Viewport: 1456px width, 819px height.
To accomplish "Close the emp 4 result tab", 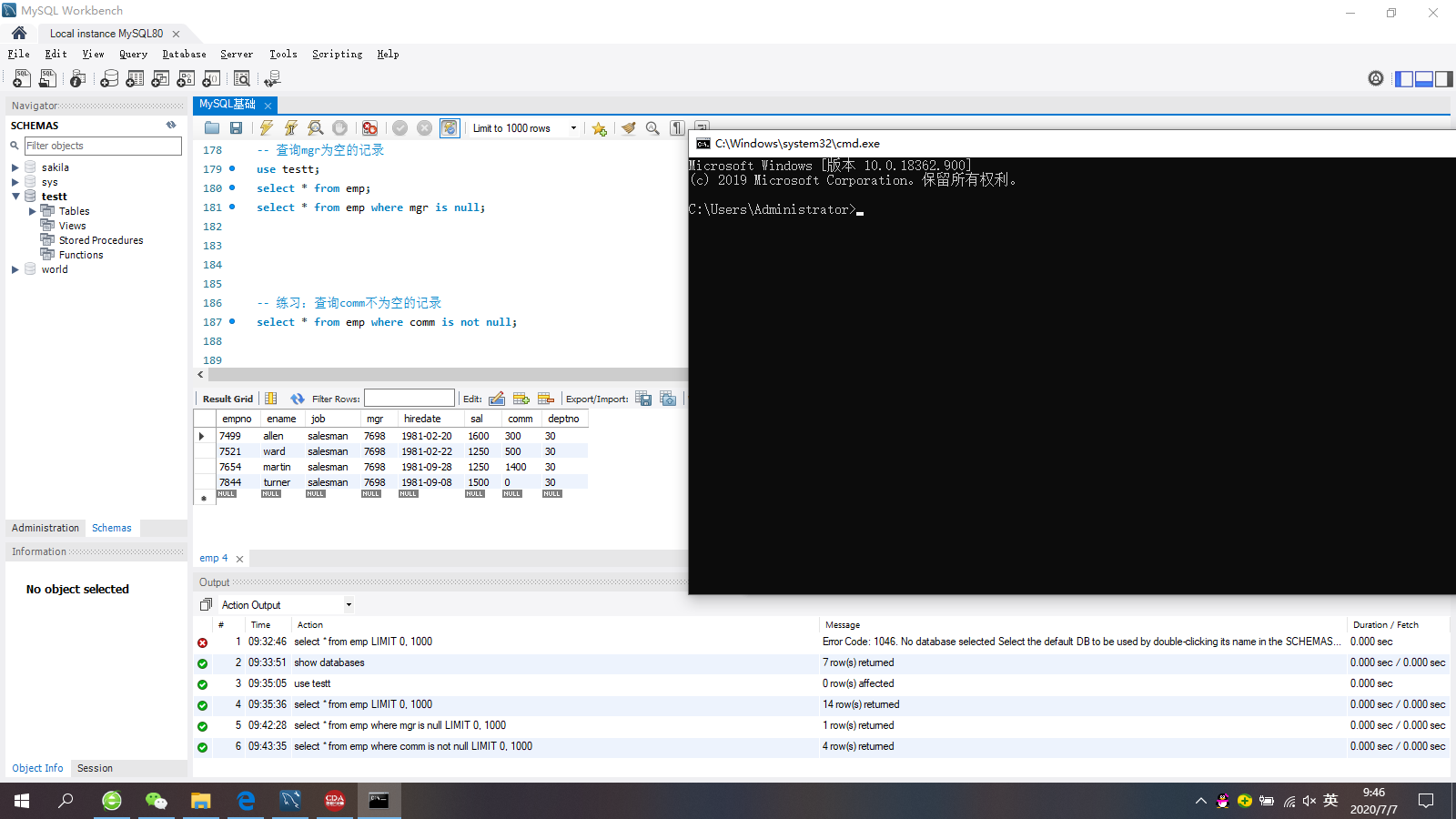I will coord(239,559).
